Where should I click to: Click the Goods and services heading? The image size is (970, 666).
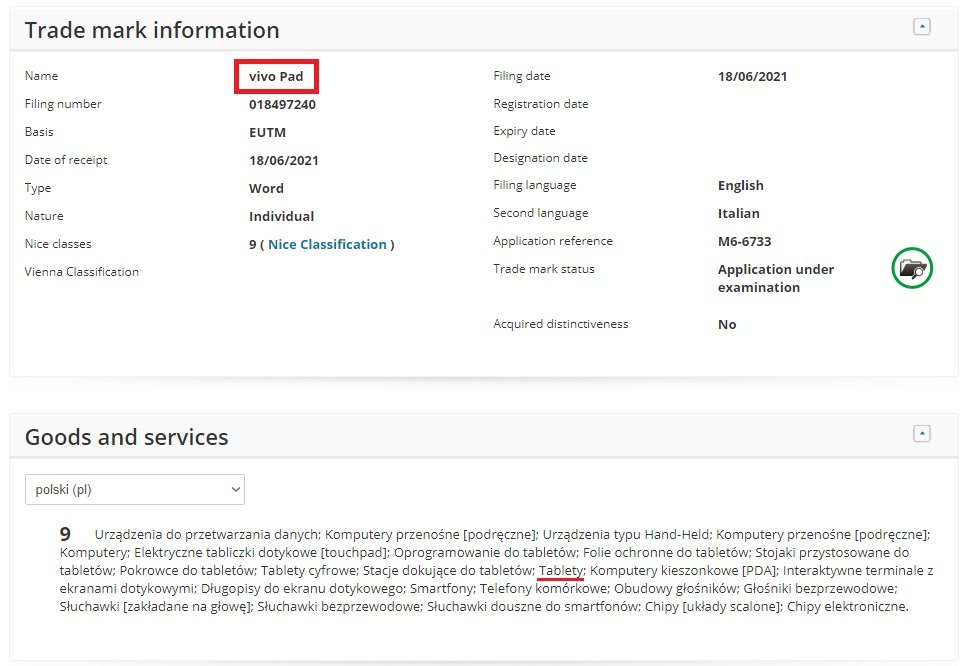coord(127,437)
